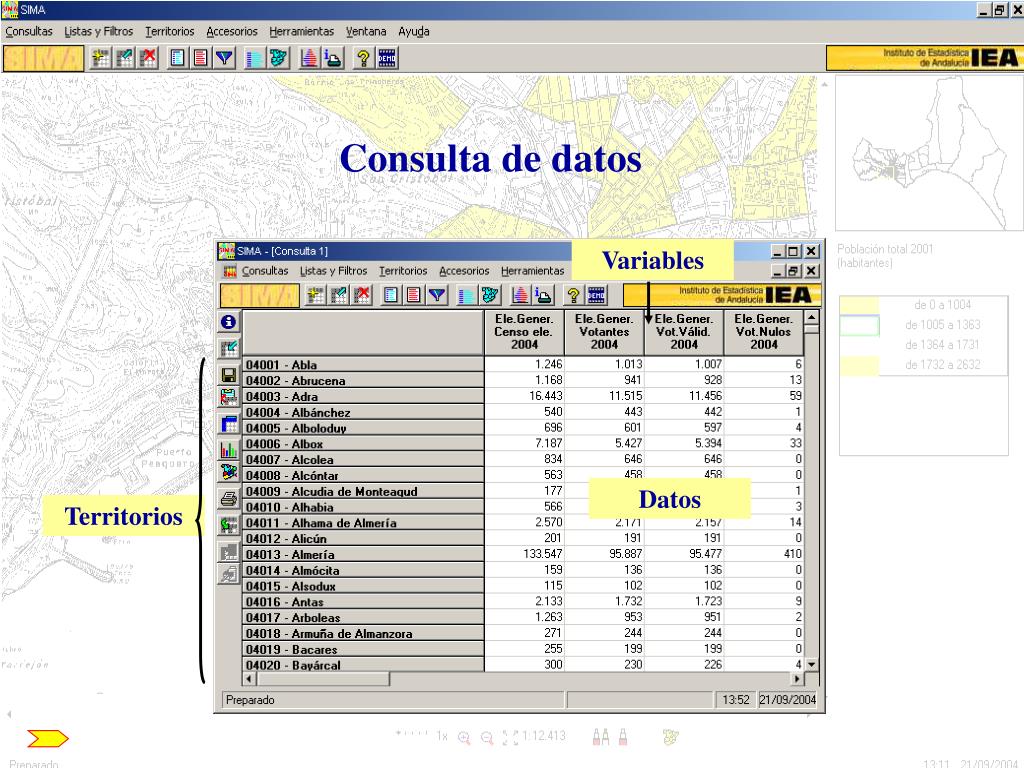Image resolution: width=1024 pixels, height=768 pixels.
Task: Click yellow question mark help icon in main toolbar
Action: 363,58
